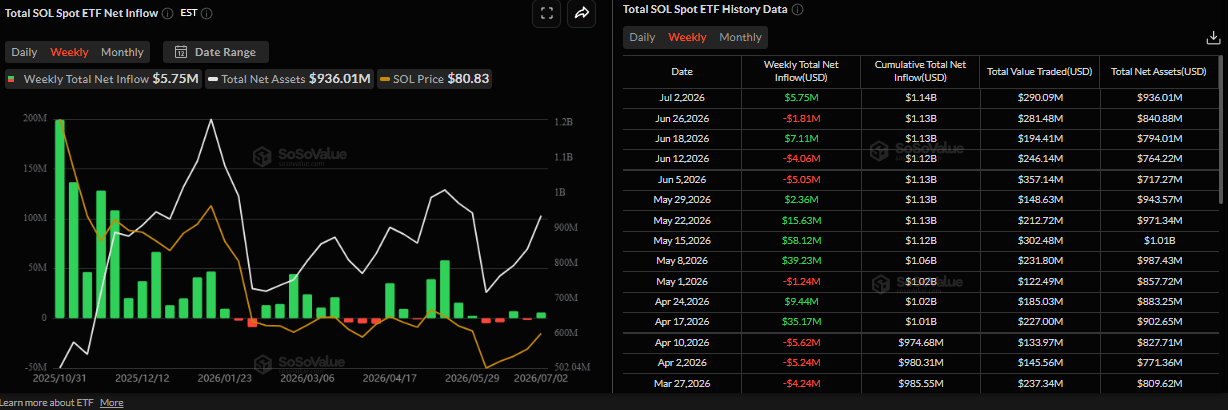The image size is (1228, 410).
Task: Select Monthly tab in history table
Action: pos(740,37)
